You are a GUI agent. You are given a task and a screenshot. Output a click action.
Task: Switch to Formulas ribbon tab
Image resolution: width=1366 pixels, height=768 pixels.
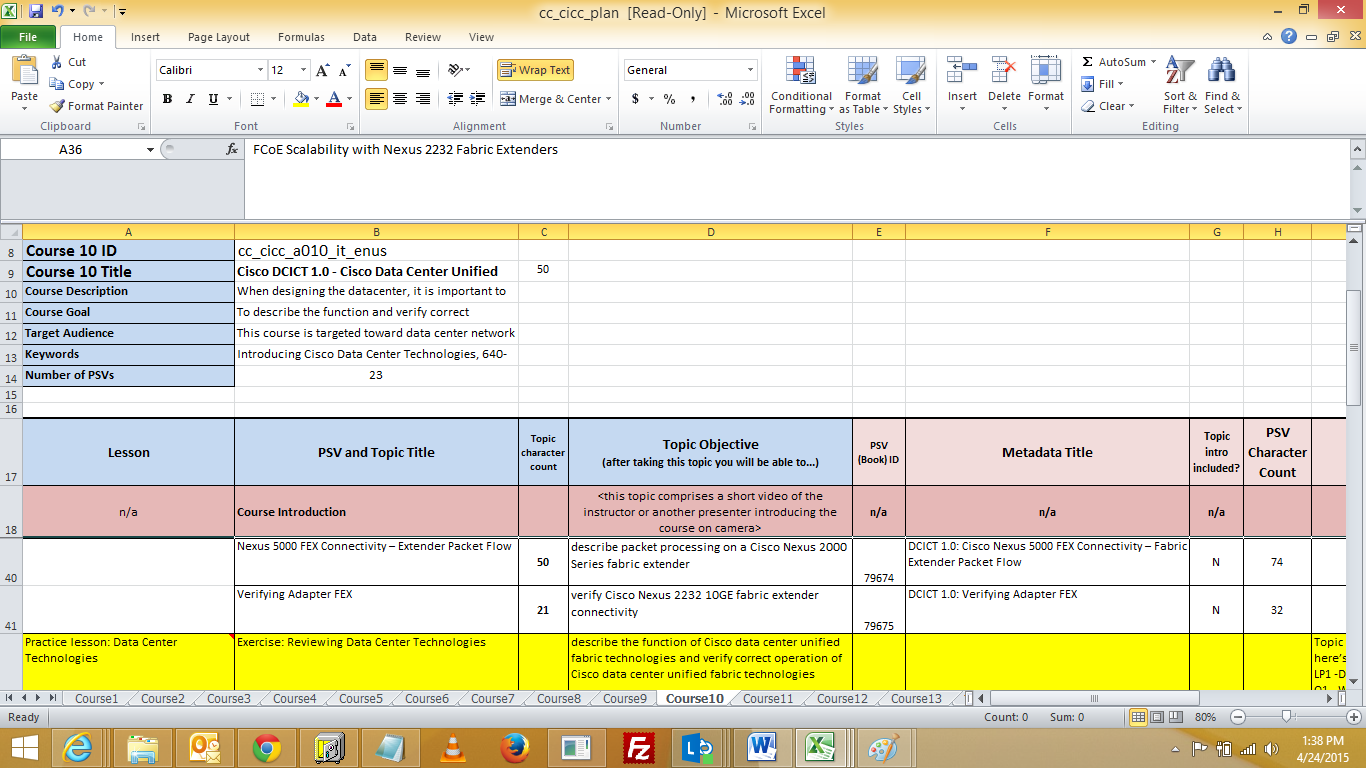(301, 37)
